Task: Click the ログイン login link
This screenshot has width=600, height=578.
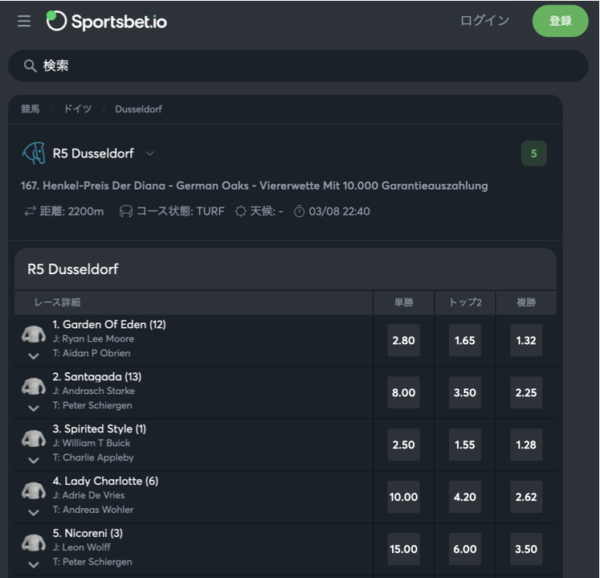Action: click(x=484, y=21)
